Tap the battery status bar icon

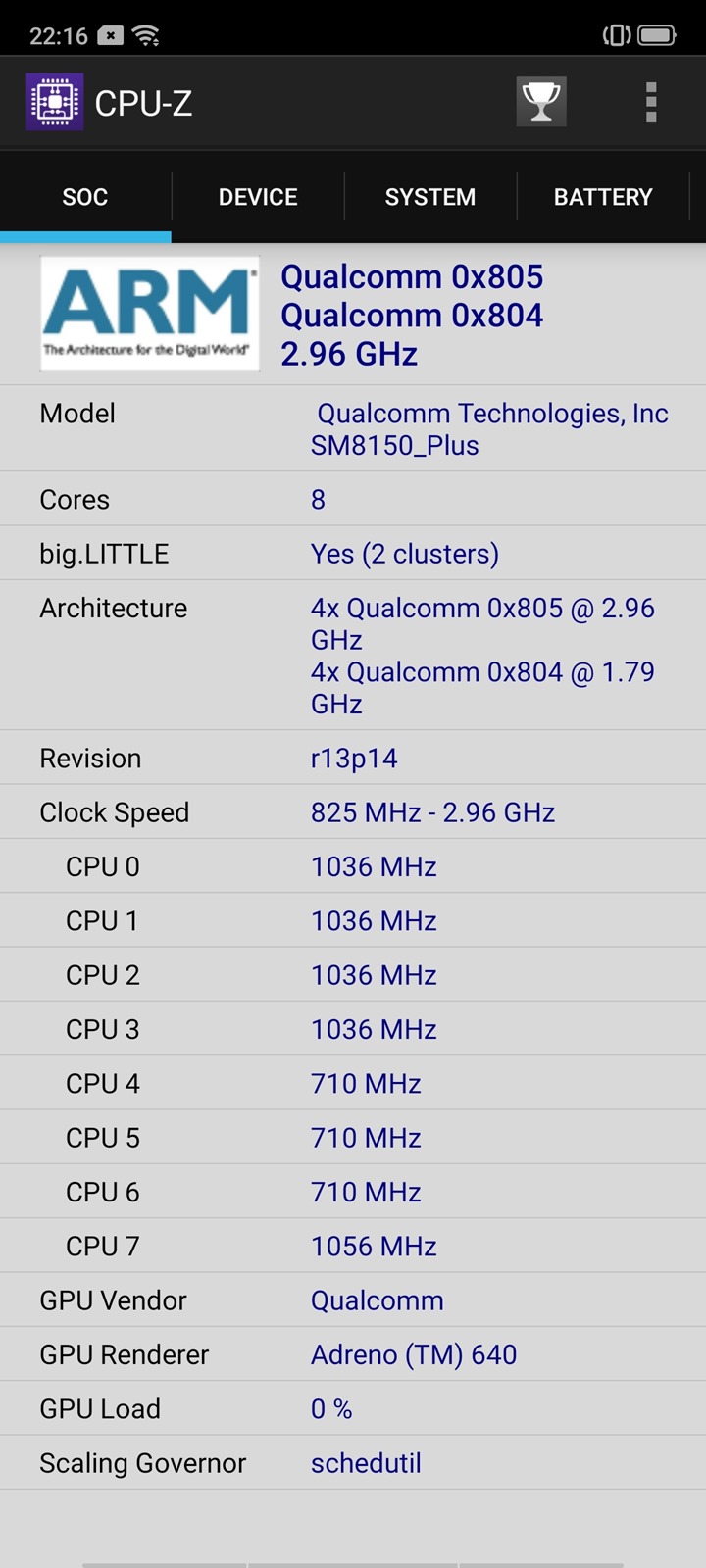[x=656, y=36]
